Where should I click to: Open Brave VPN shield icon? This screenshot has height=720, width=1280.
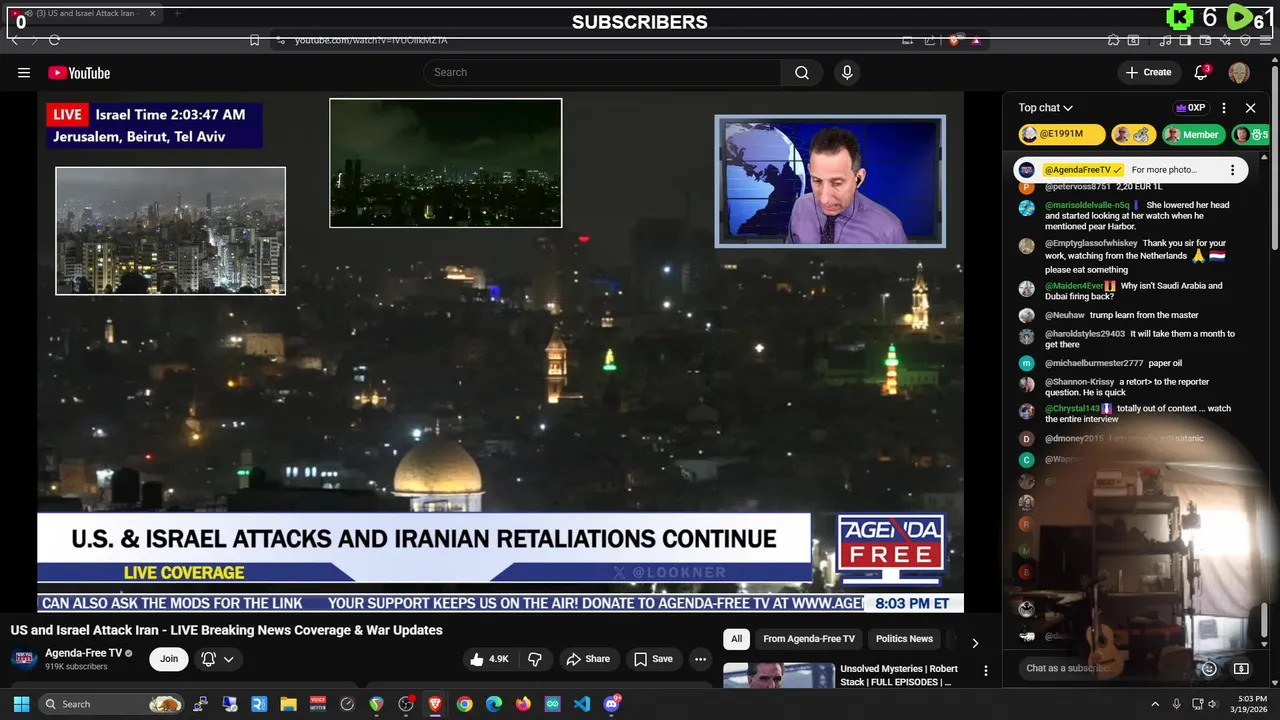point(1245,40)
